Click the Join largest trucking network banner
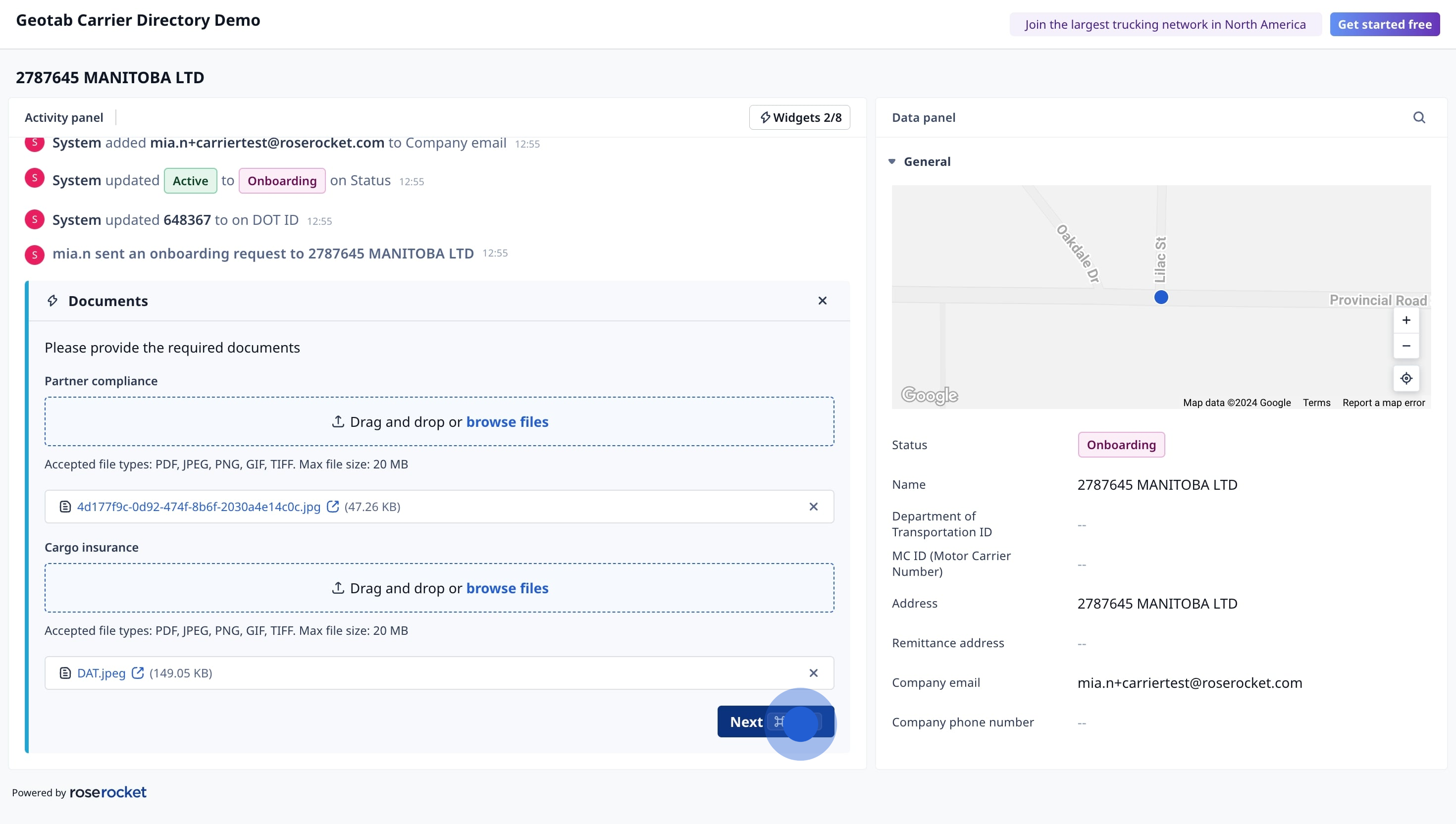 tap(1165, 24)
